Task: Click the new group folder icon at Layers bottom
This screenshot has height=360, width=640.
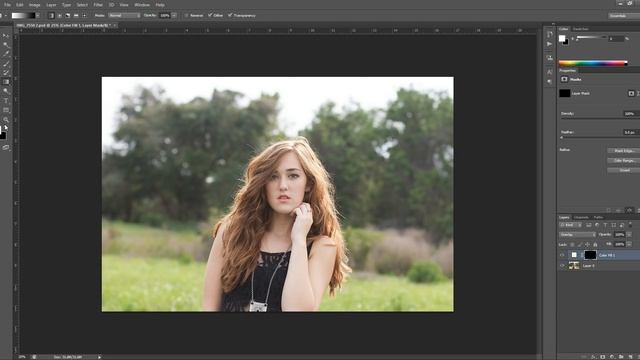Action: 621,356
